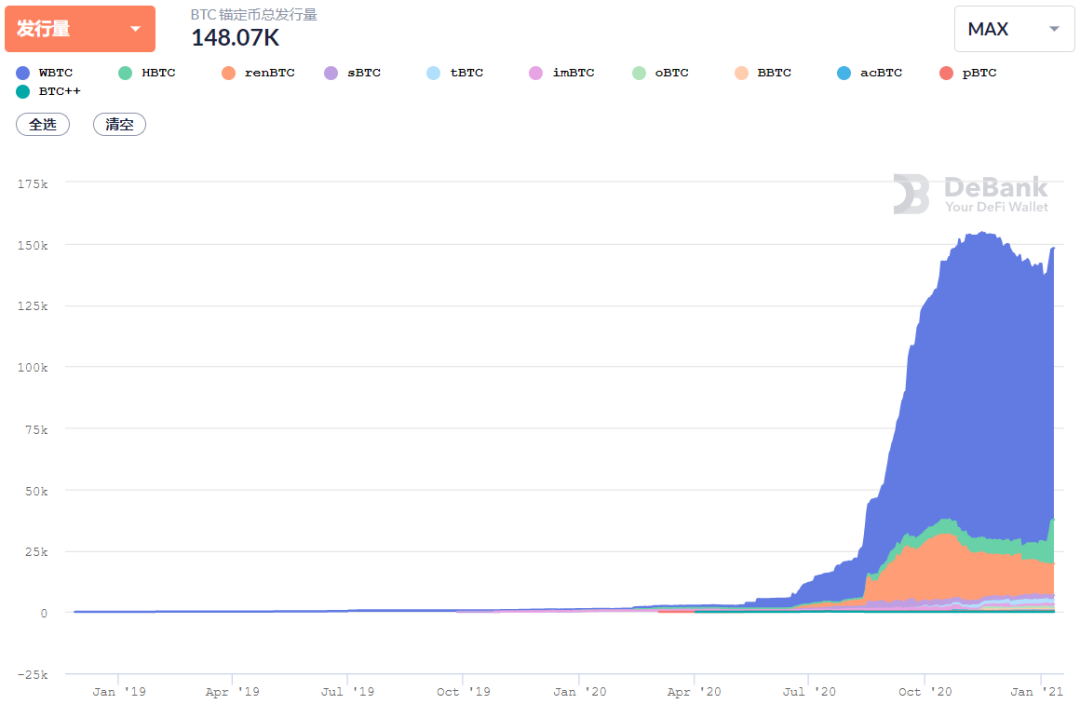Image resolution: width=1080 pixels, height=704 pixels.
Task: Click the Jan '20 x-axis label
Action: tap(579, 692)
